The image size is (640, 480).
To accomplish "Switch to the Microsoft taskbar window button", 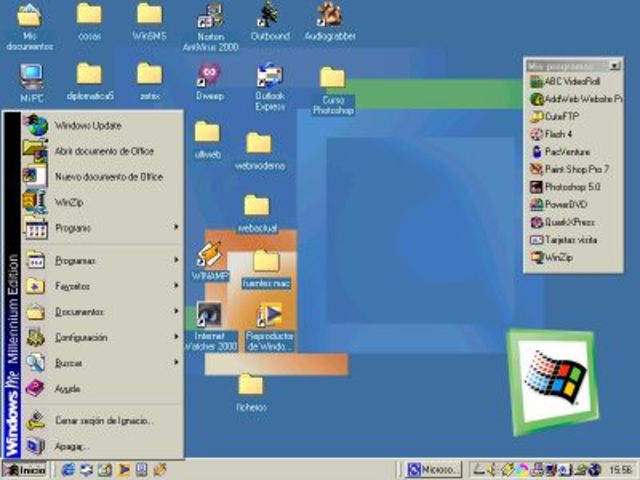I will pos(433,470).
